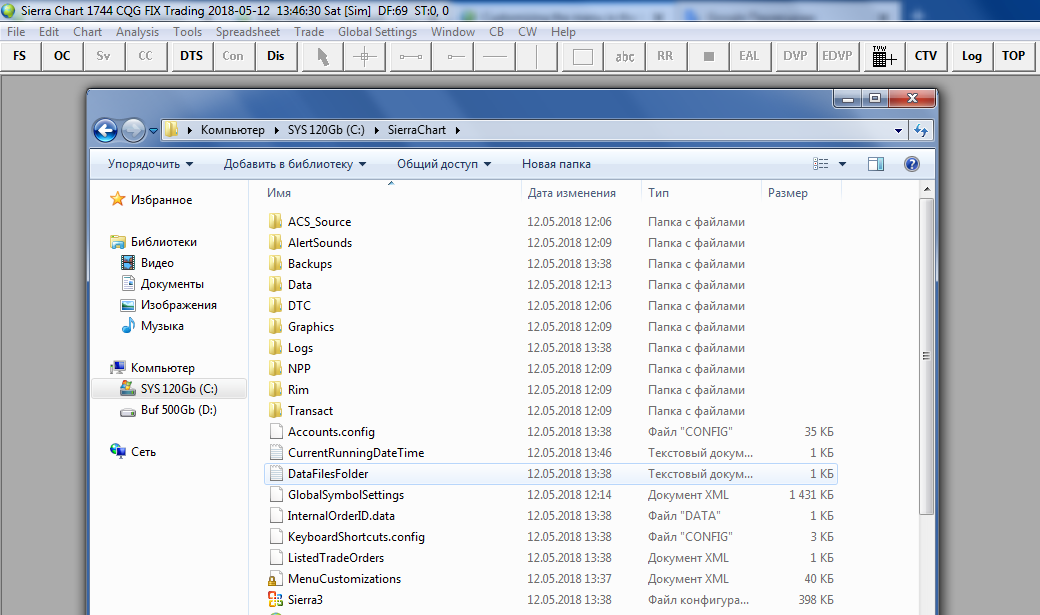Change view with the view mode icon
This screenshot has height=615, width=1040.
(820, 164)
